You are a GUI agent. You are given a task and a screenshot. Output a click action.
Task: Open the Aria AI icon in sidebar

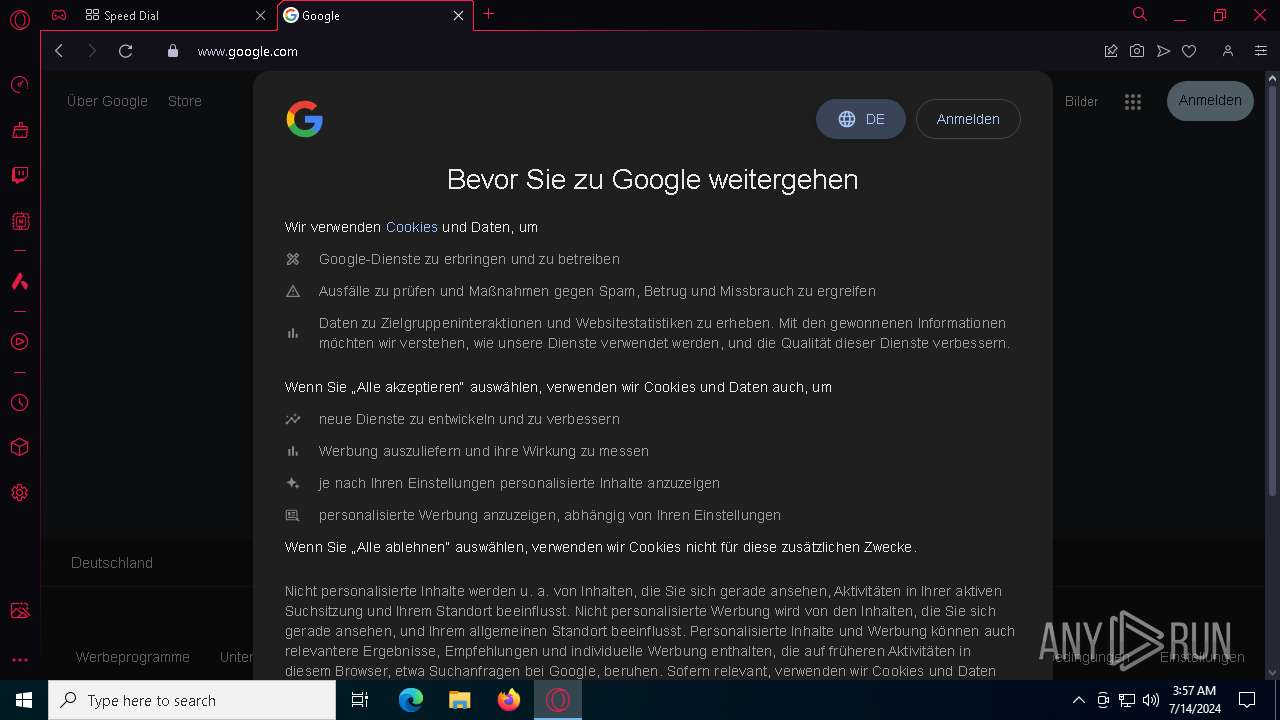point(19,282)
